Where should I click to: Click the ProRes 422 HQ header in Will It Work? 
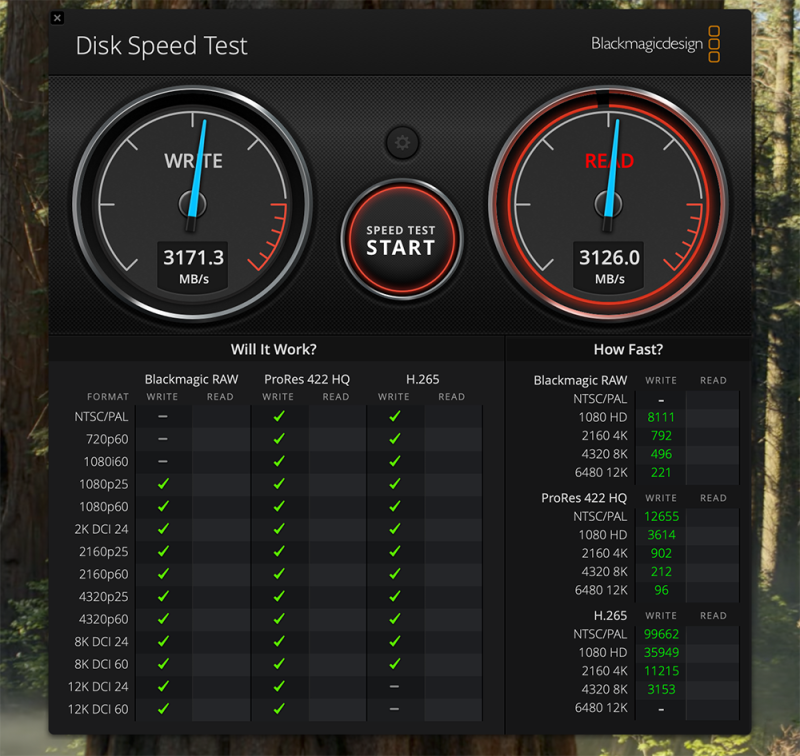307,380
